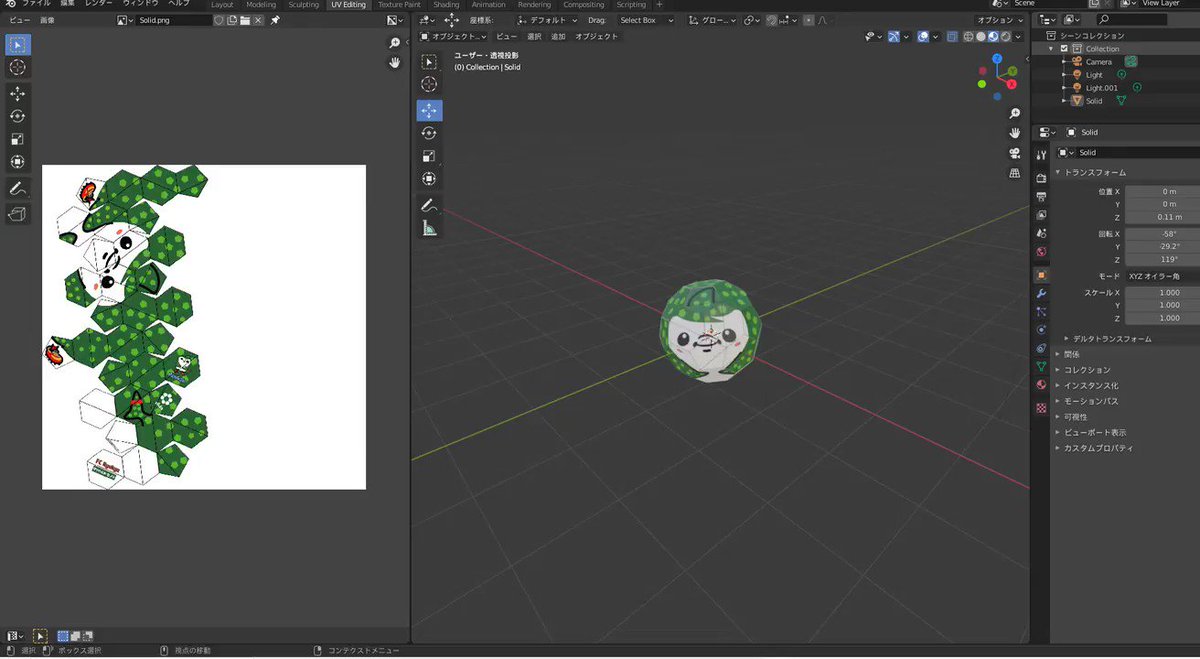Toggle X-ray display in viewport

pos(952,36)
